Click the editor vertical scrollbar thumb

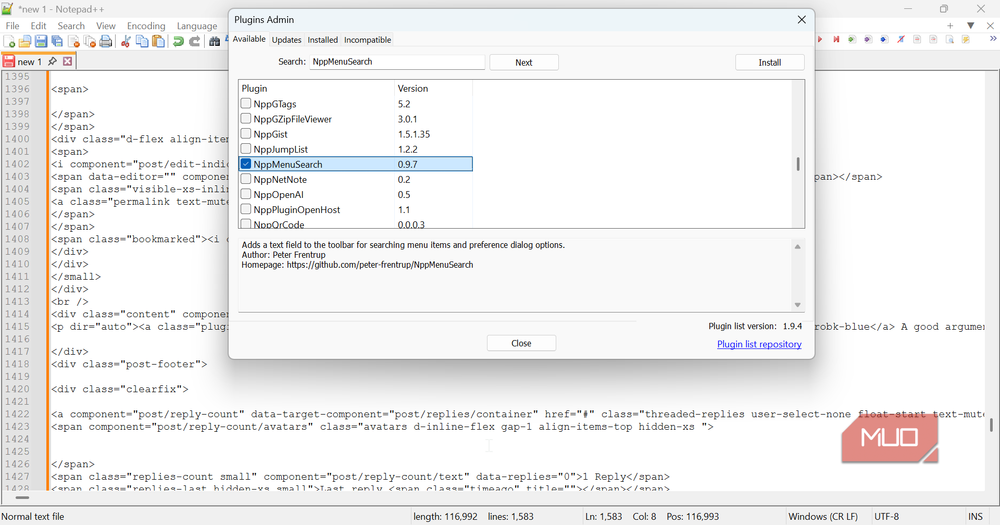pyautogui.click(x=991, y=424)
